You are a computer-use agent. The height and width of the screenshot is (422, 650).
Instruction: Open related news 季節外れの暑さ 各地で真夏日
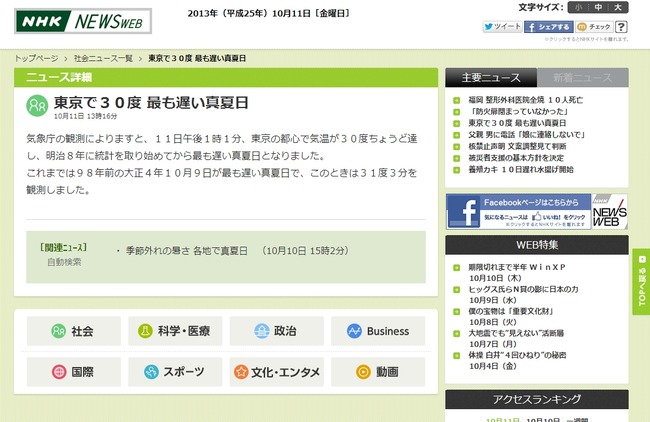click(x=187, y=251)
